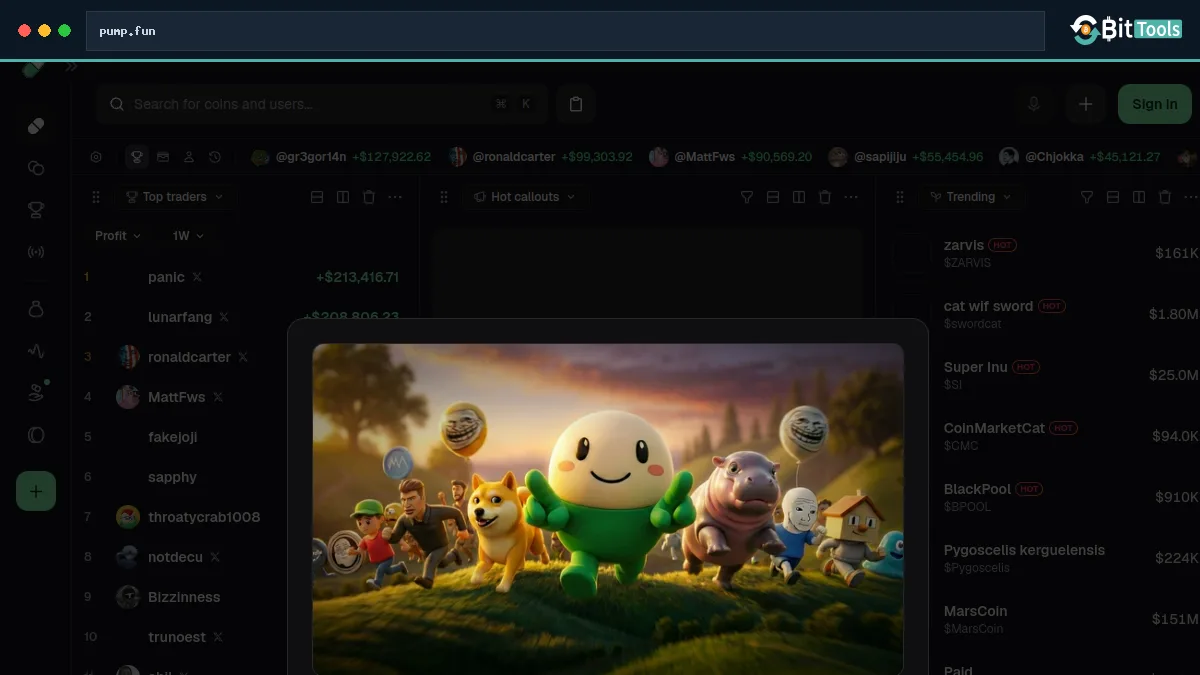Split Top traders panel horizontally
This screenshot has width=1200, height=675.
[x=317, y=197]
